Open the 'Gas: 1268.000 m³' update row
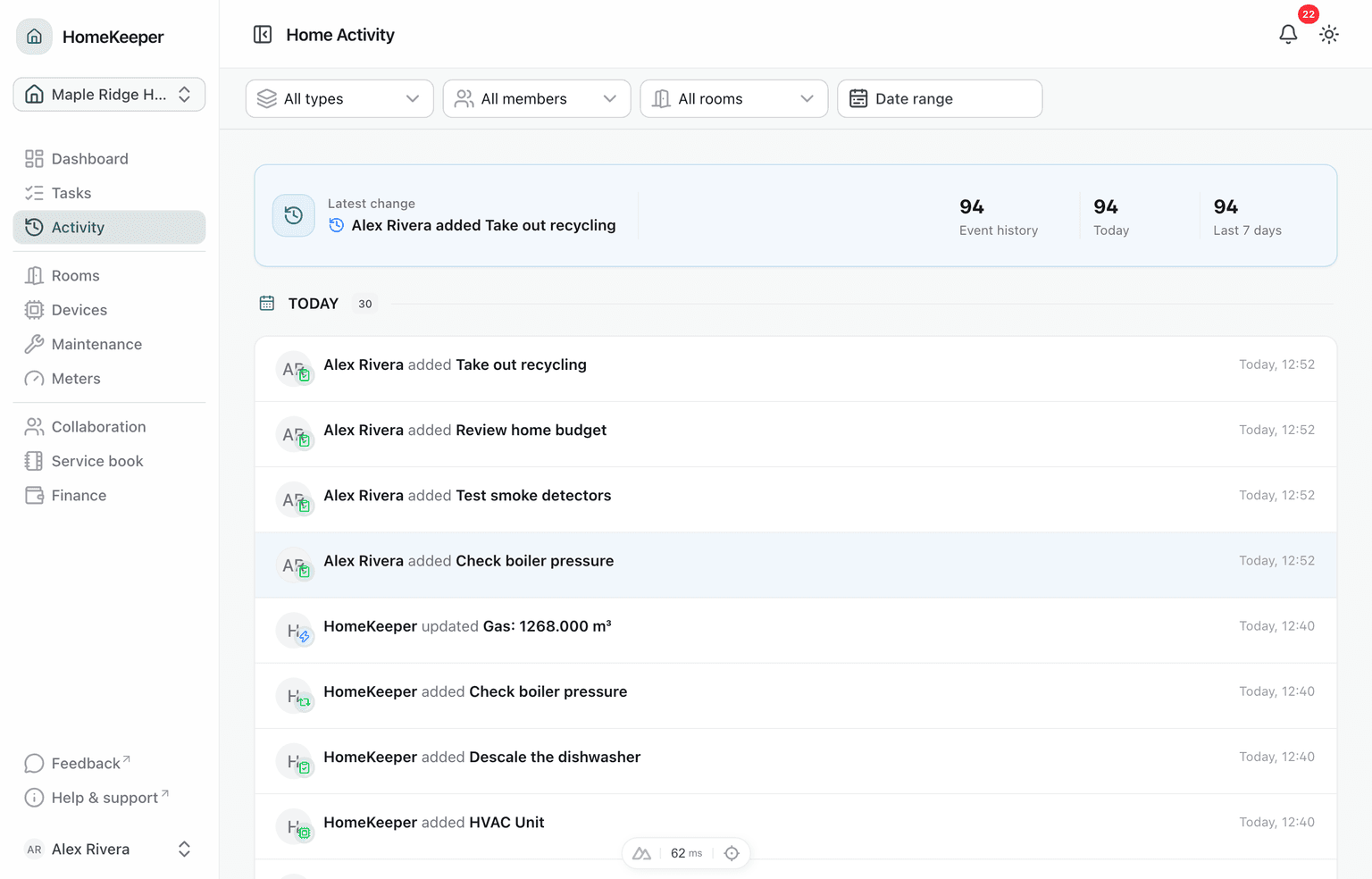 tap(796, 630)
